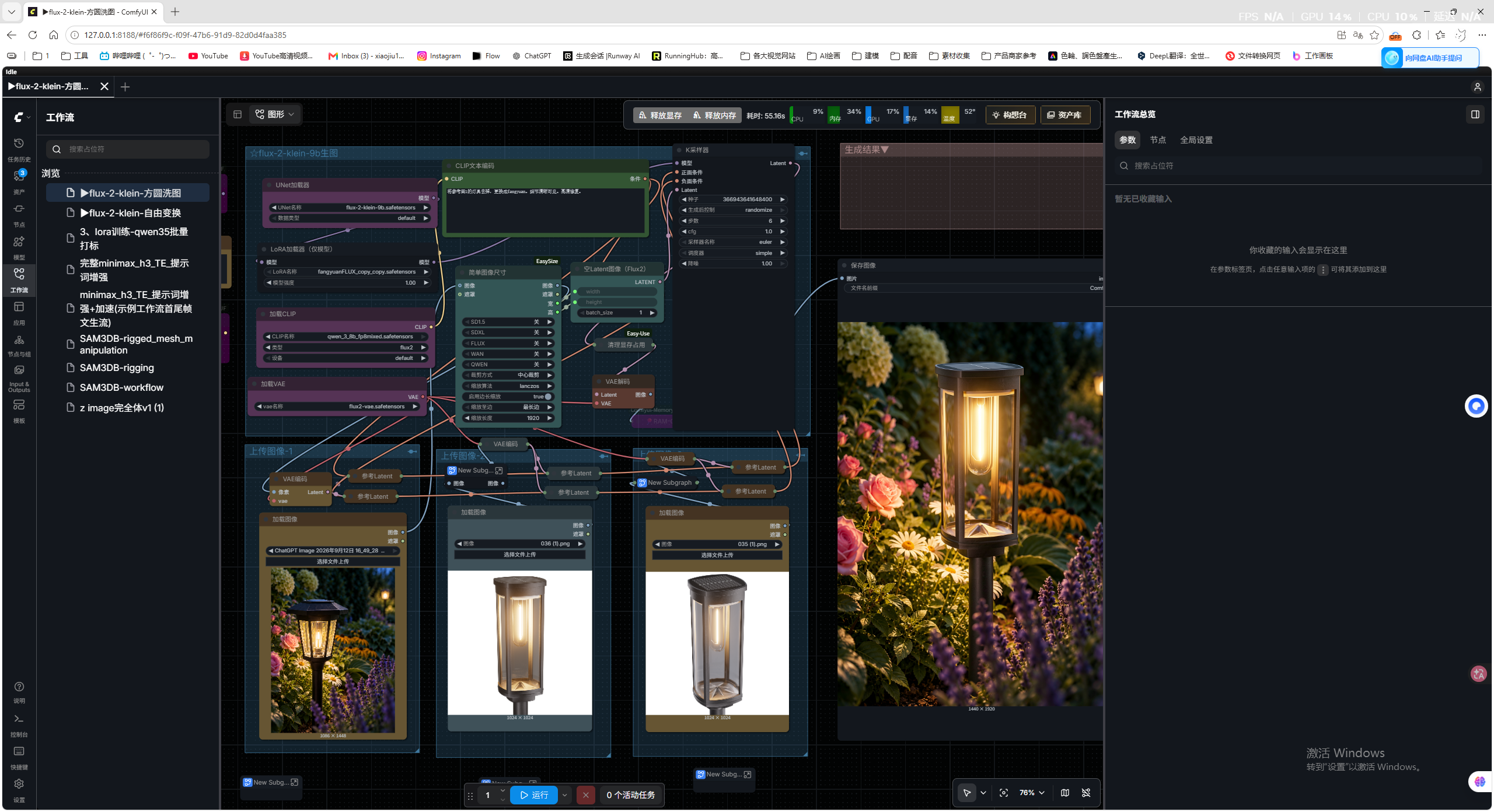Click the 释放显存 button
The height and width of the screenshot is (812, 1494).
pos(660,116)
